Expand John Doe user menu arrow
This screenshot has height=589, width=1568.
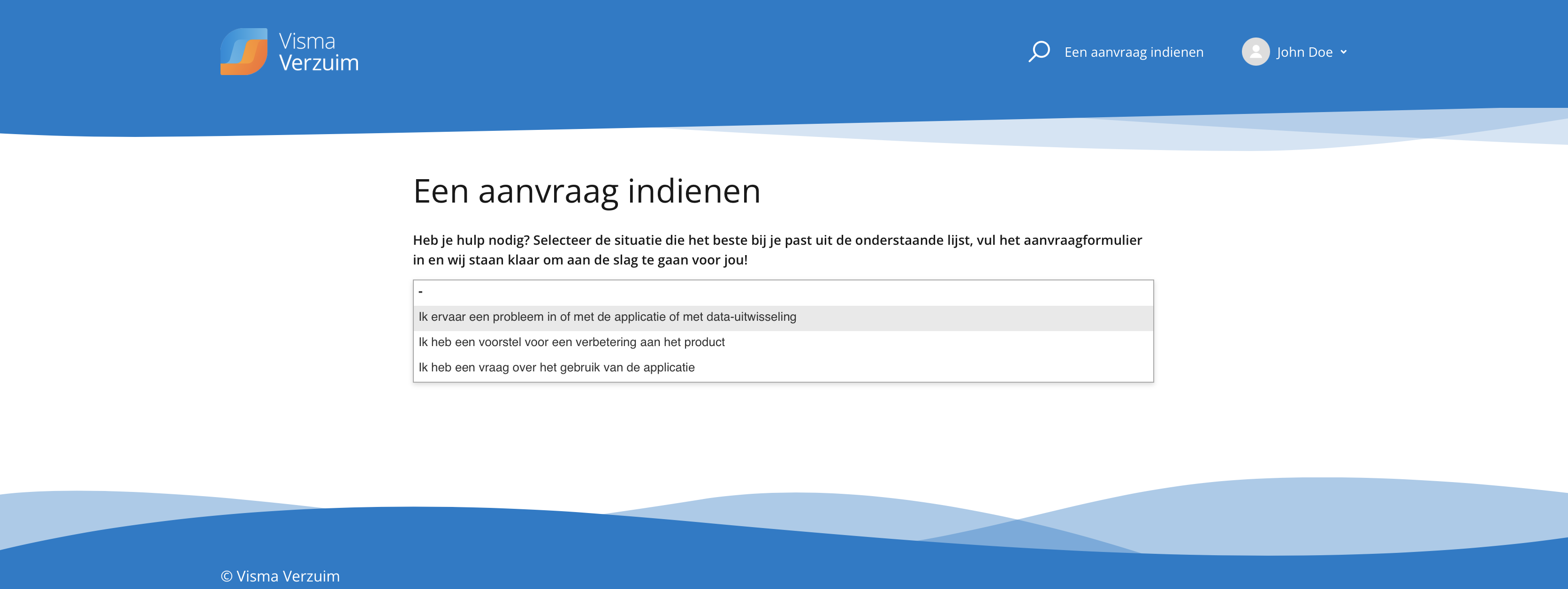pos(1343,53)
